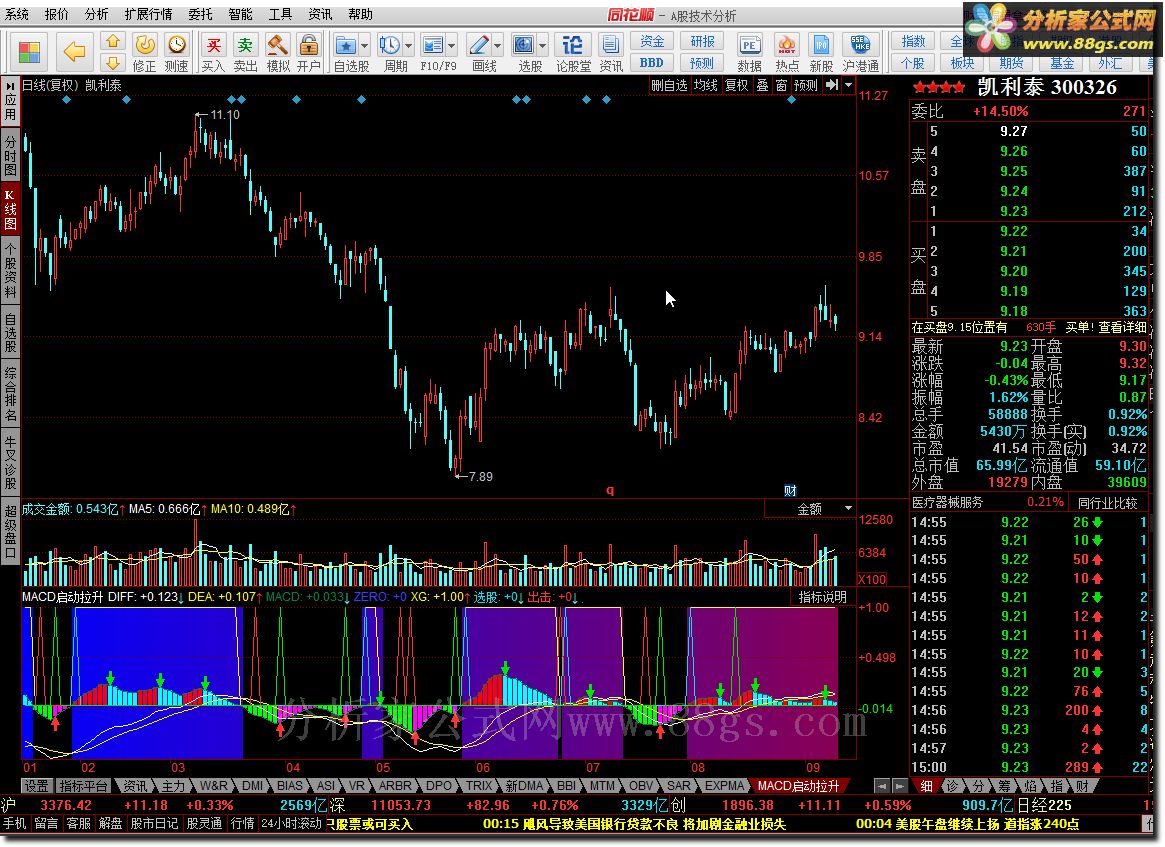Click the 选股 radar icon
Viewport: 1165px width, 847px height.
pos(524,45)
